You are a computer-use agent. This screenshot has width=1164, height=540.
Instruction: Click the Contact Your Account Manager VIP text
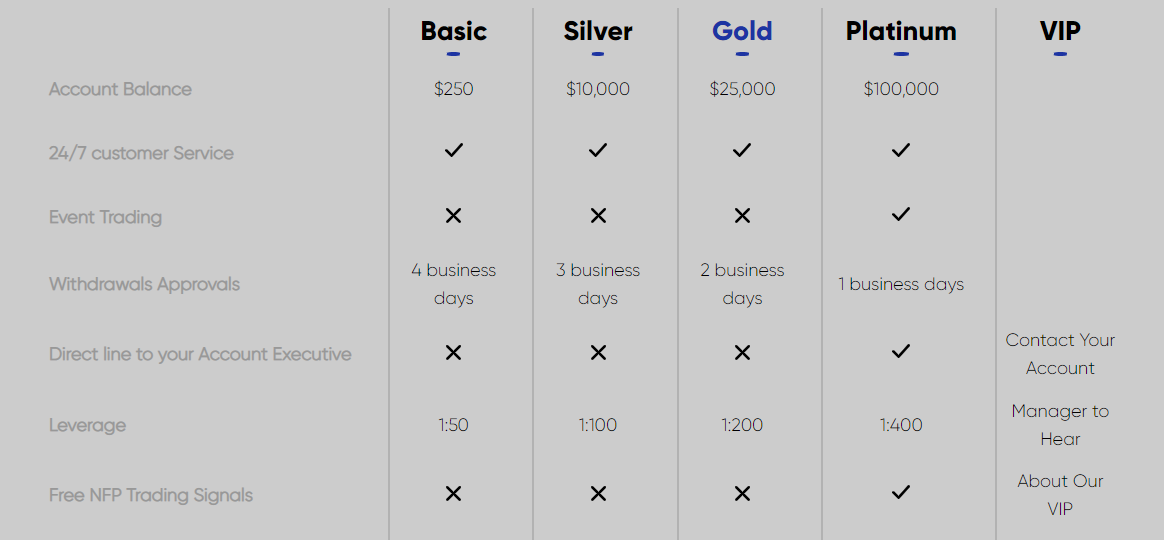coord(1060,354)
